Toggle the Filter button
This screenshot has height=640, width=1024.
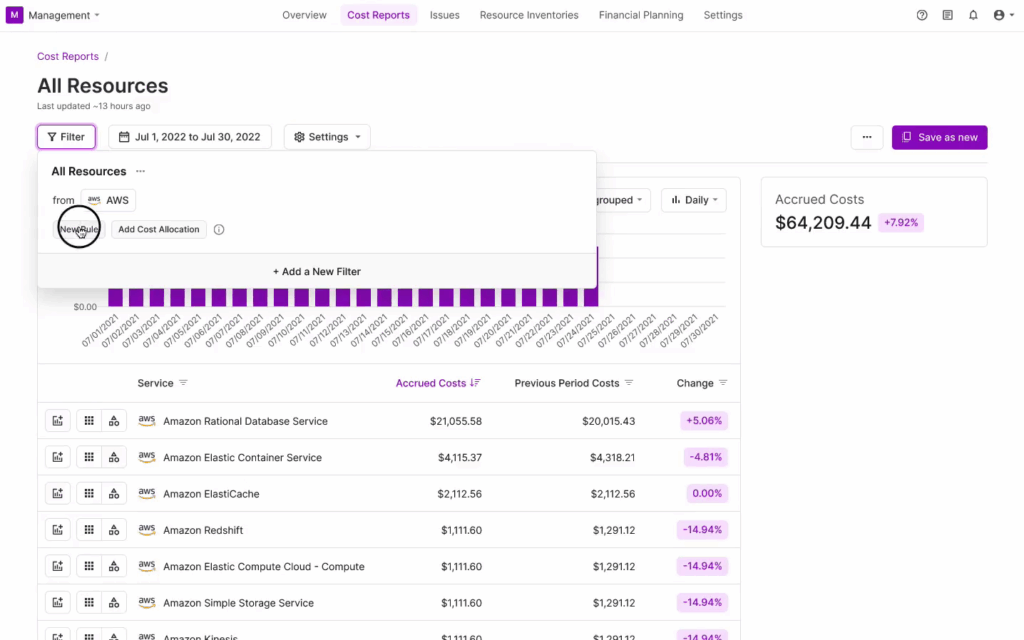pyautogui.click(x=66, y=137)
